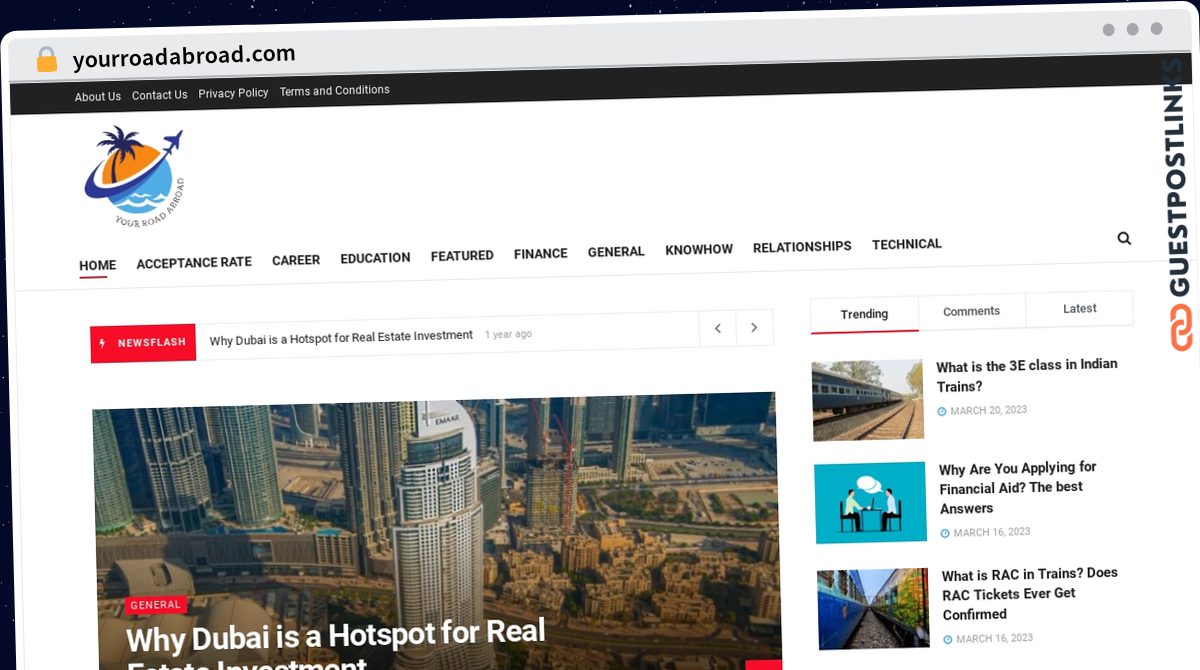Viewport: 1200px width, 670px height.
Task: Click the Newsflash lightning bolt icon
Action: (x=103, y=343)
